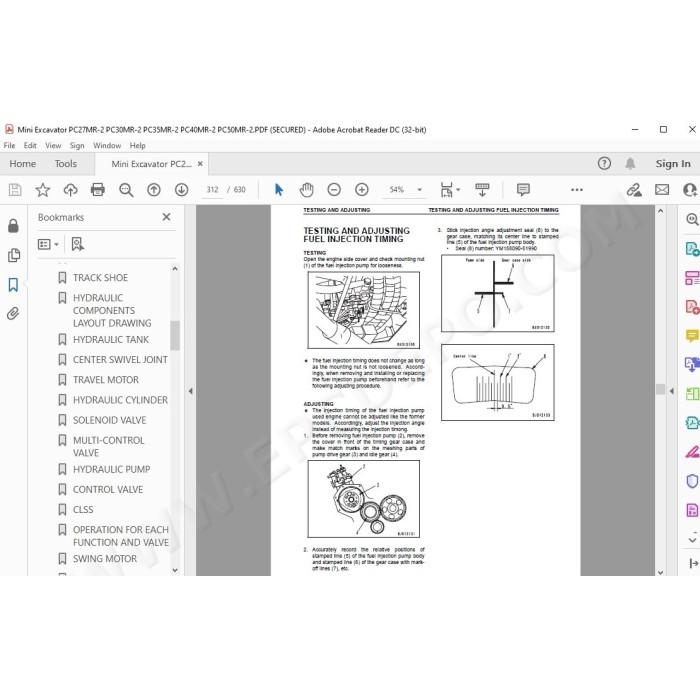Viewport: 700px width, 700px height.
Task: Add a comment with sticky note icon
Action: tap(523, 190)
